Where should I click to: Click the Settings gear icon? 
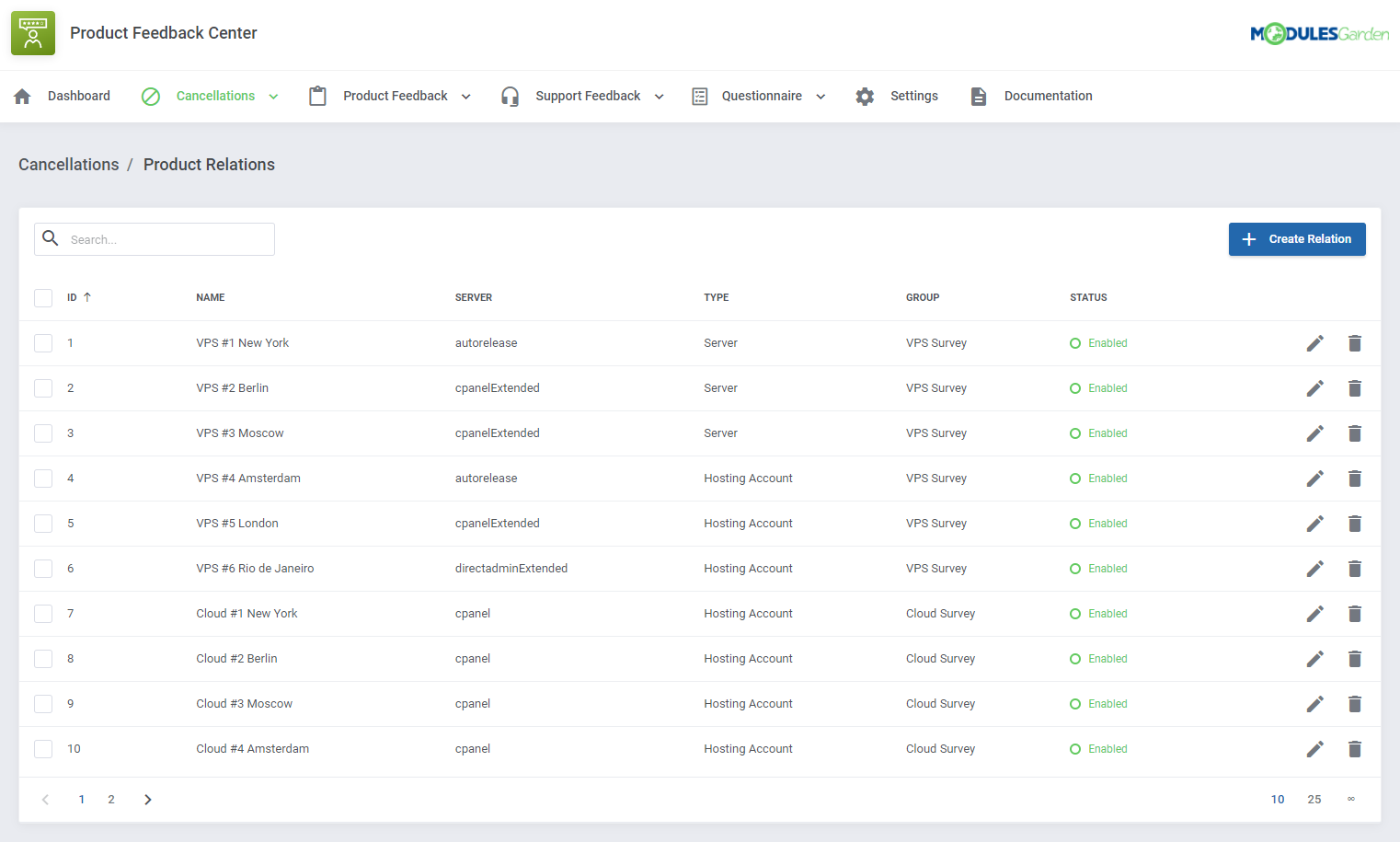click(x=865, y=95)
